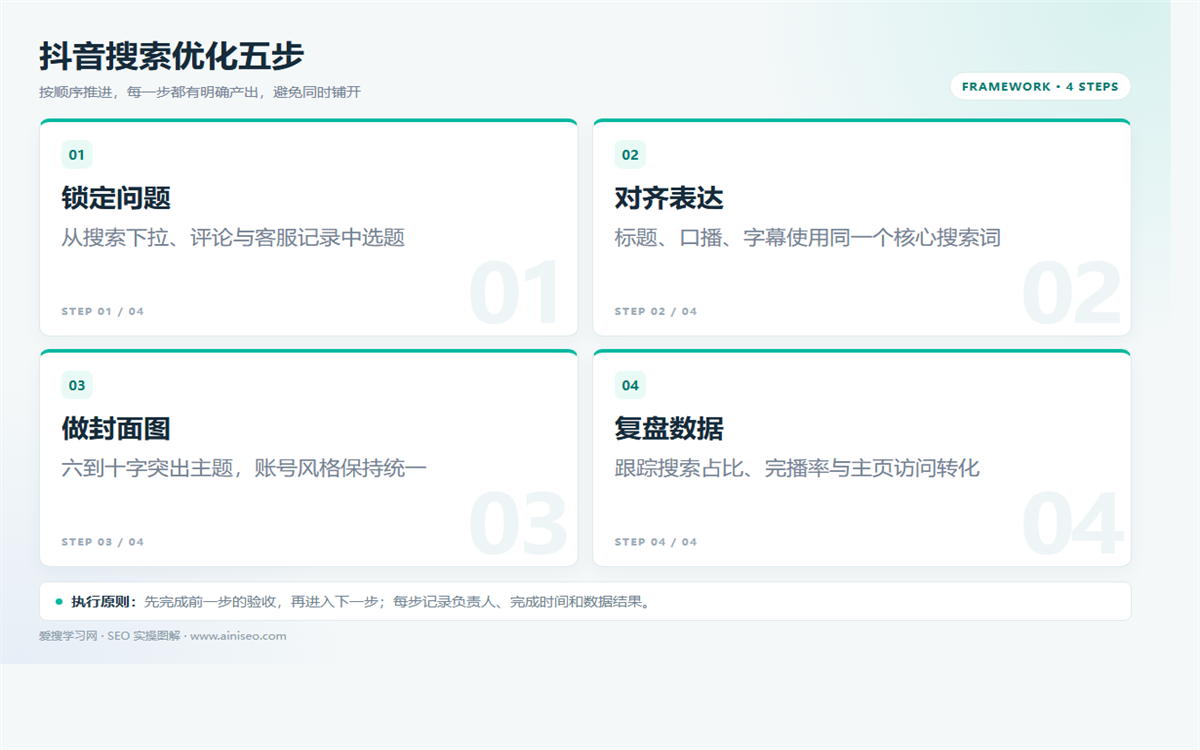Click text 六到十字突出主题，账号风格保持统一
The width and height of the screenshot is (1200, 750).
(x=245, y=468)
